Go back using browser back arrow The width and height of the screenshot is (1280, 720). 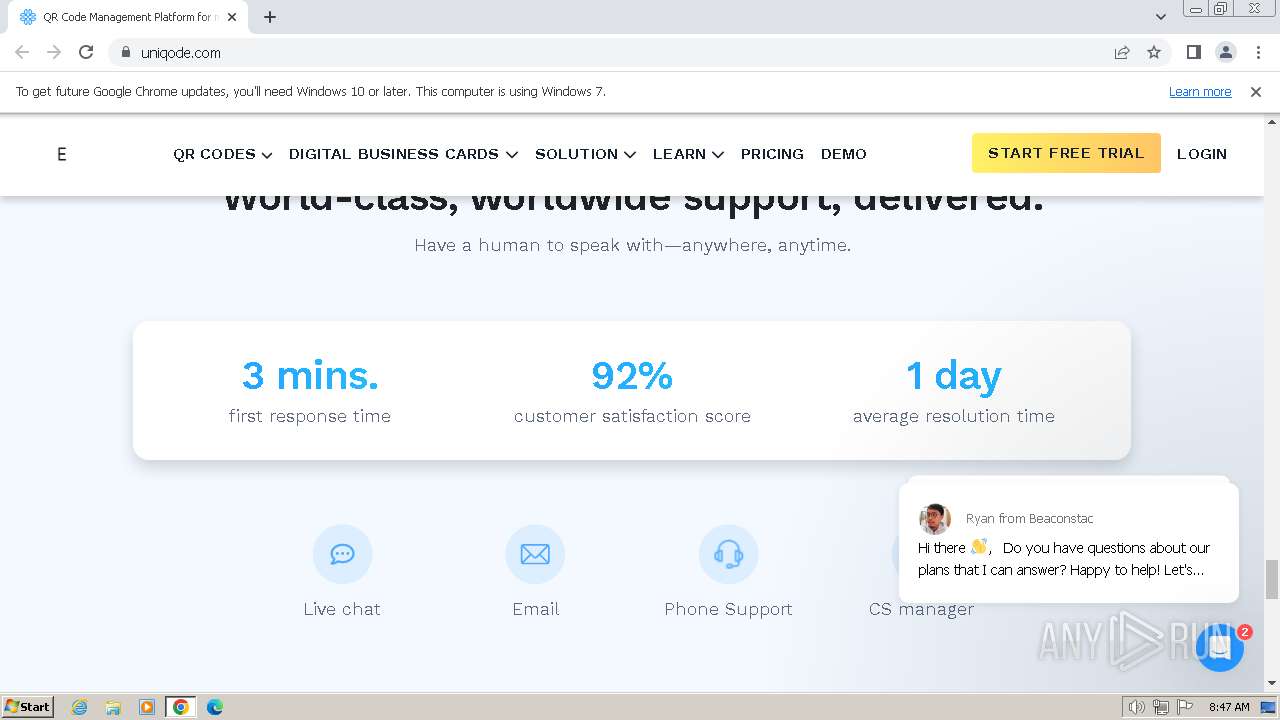point(22,52)
